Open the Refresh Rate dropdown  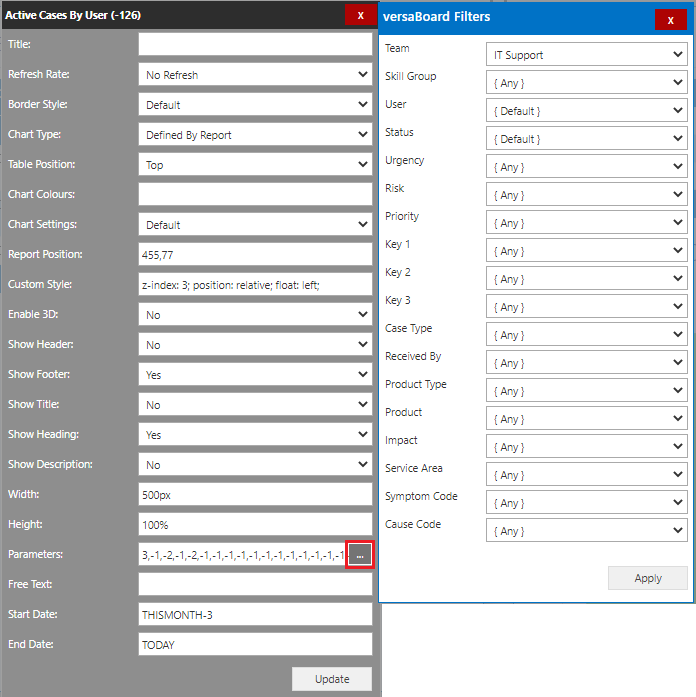click(x=255, y=75)
